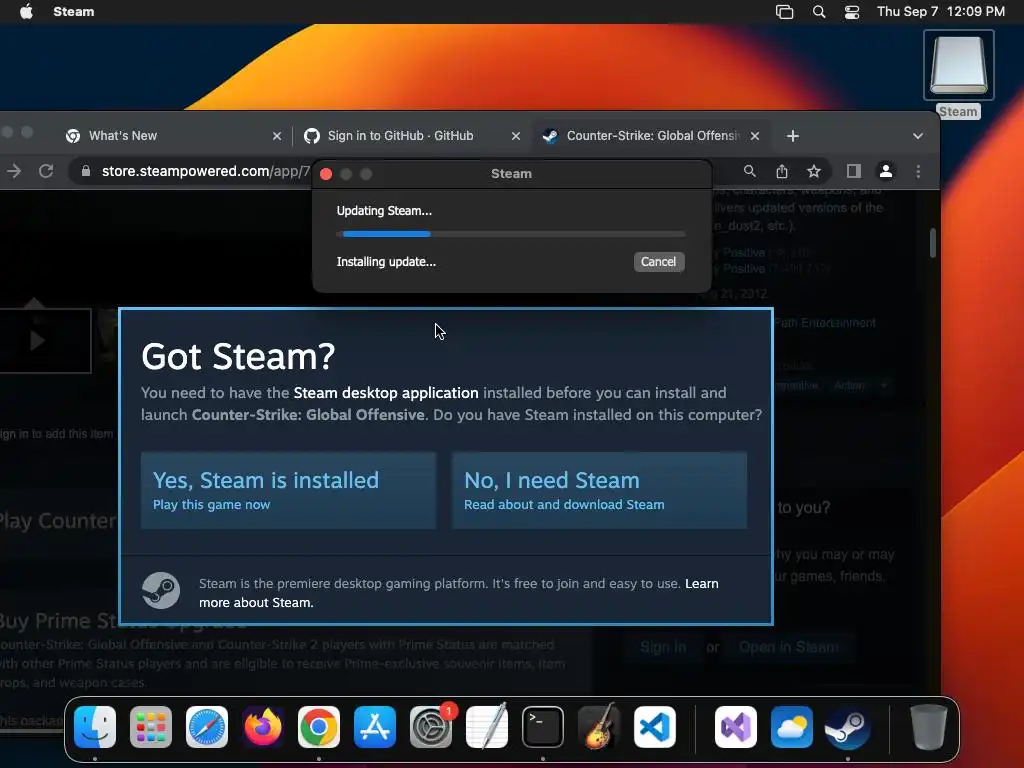The height and width of the screenshot is (768, 1024).
Task: Open the Steam disk image on desktop
Action: (x=958, y=65)
